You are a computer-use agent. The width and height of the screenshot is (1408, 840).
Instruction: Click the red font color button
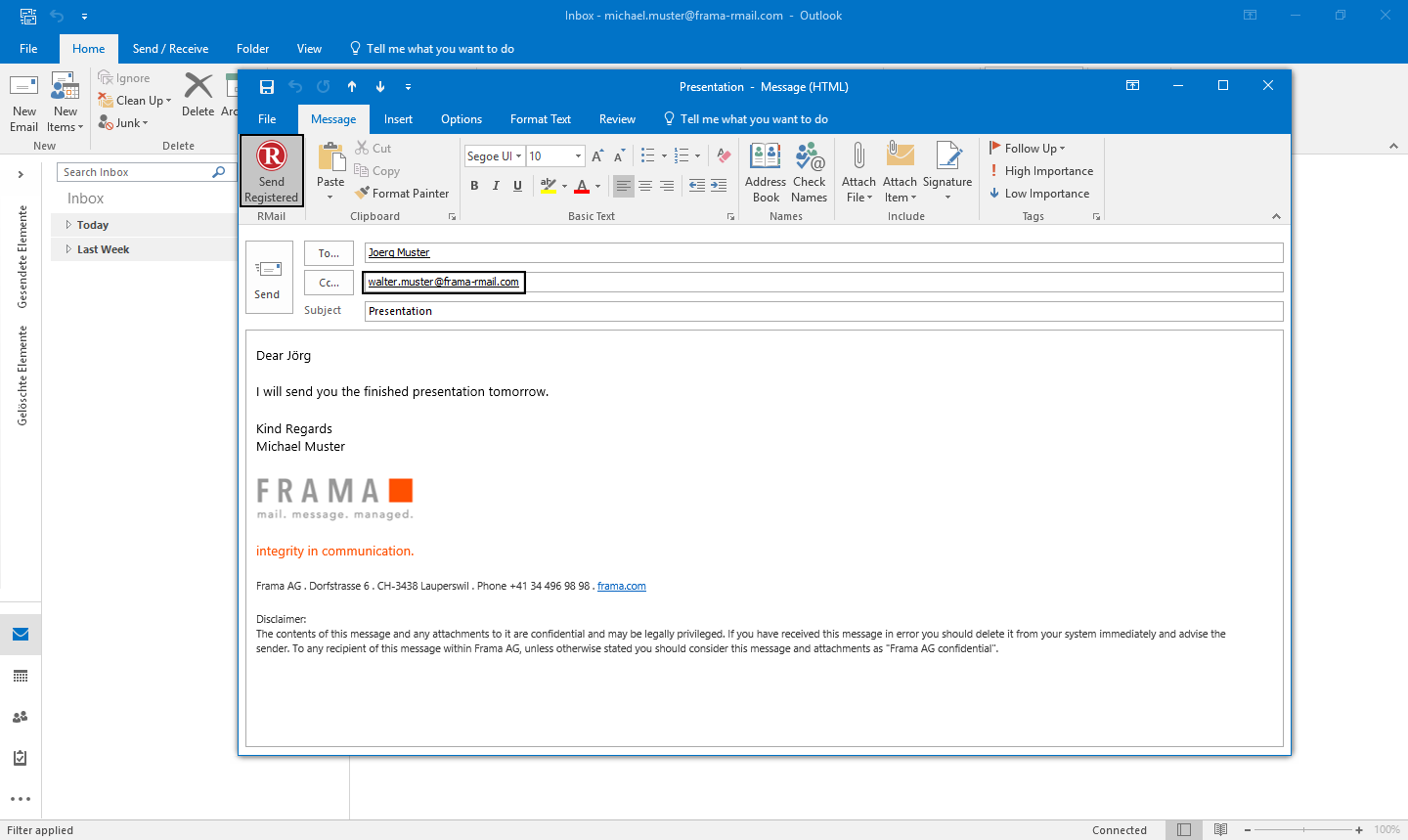pos(583,186)
